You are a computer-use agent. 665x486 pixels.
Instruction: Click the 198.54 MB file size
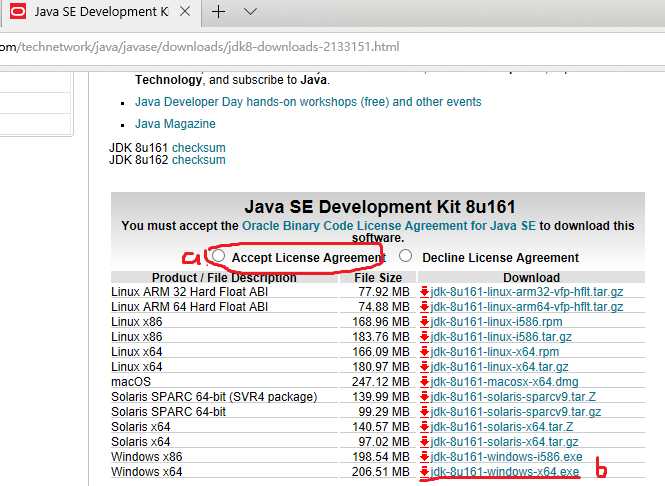[381, 457]
